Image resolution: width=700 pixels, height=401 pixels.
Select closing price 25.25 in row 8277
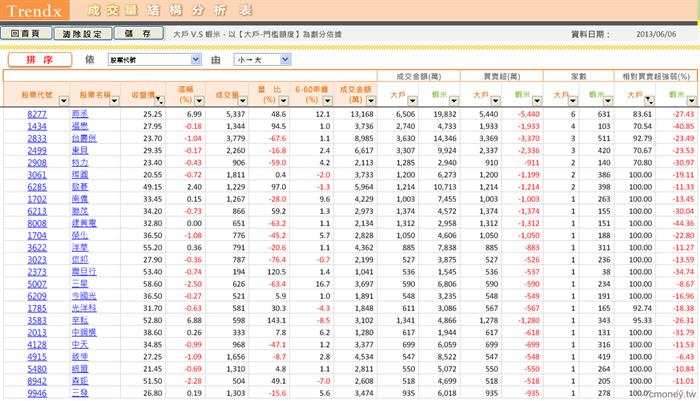point(152,114)
